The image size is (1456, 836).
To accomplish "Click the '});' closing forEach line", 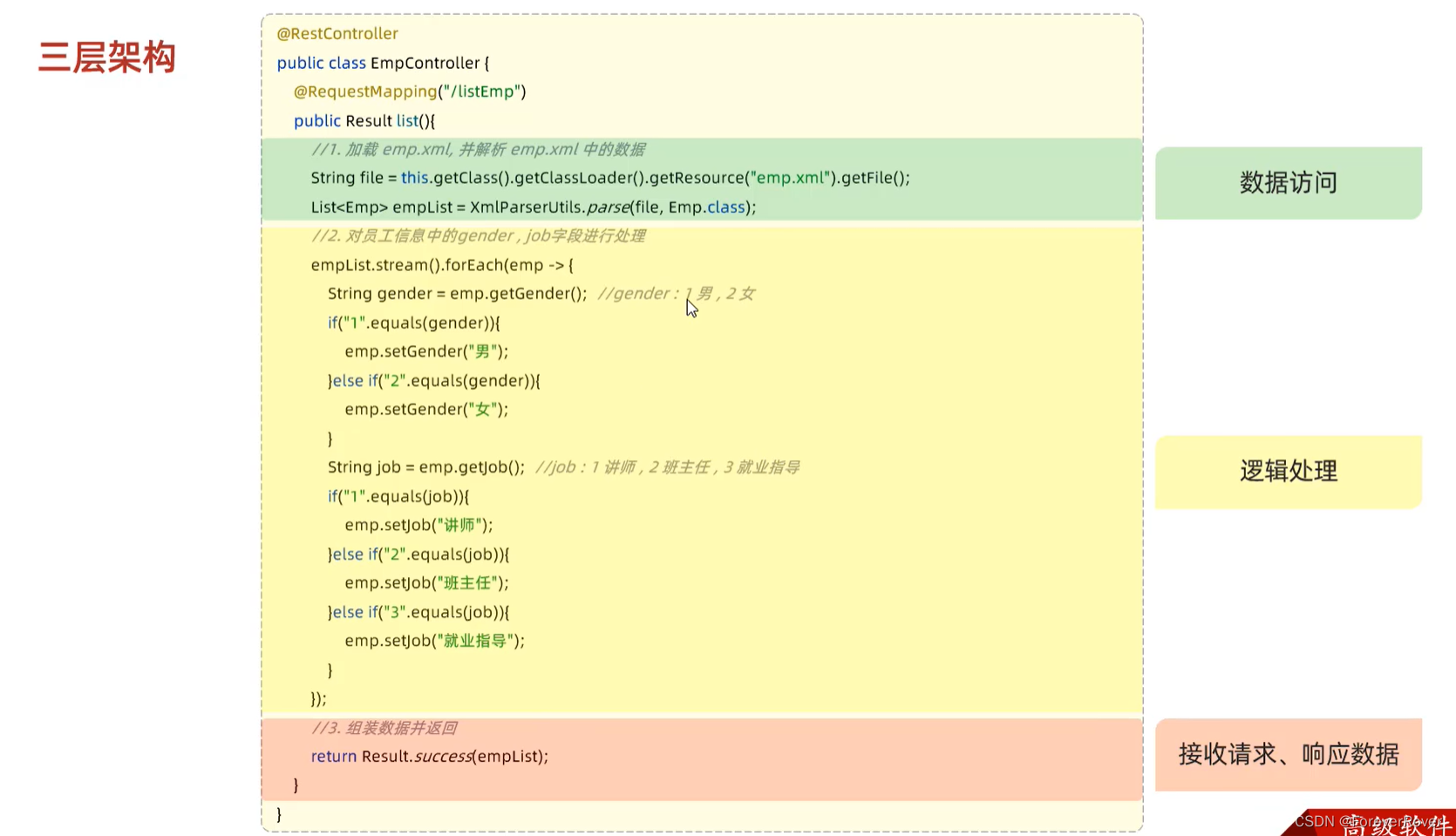I will coord(318,699).
